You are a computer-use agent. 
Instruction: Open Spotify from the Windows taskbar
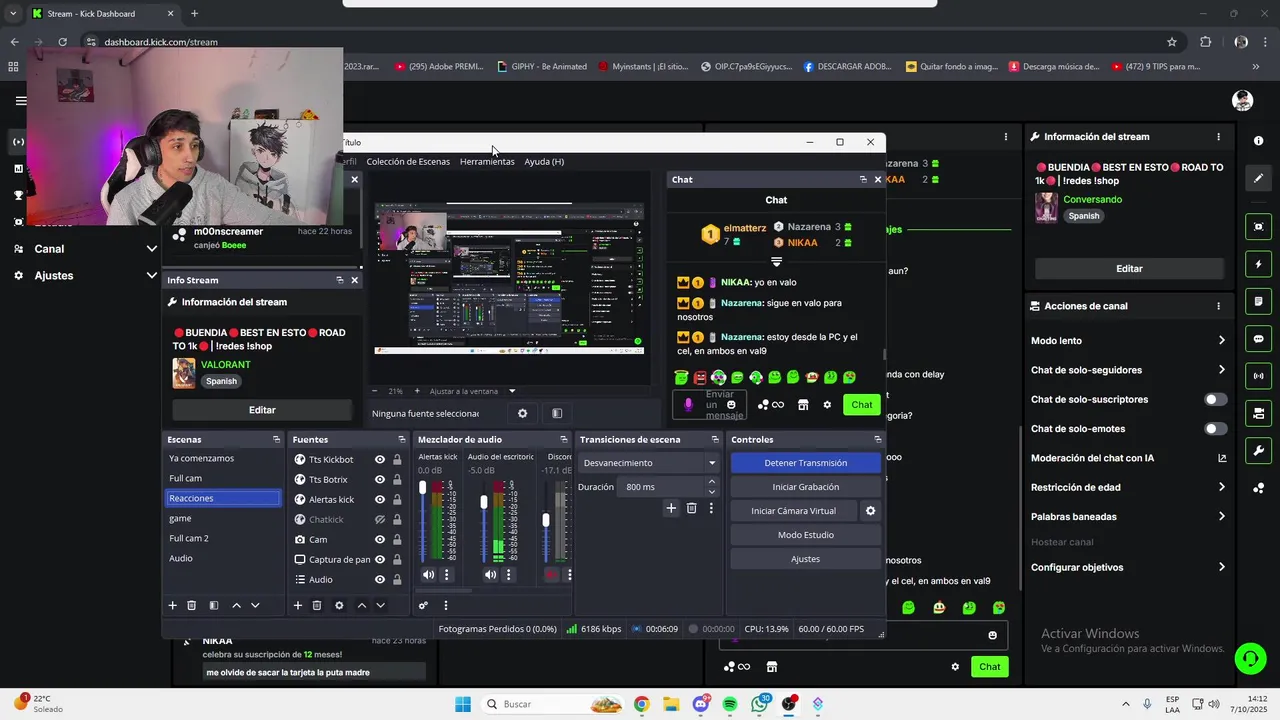730,704
